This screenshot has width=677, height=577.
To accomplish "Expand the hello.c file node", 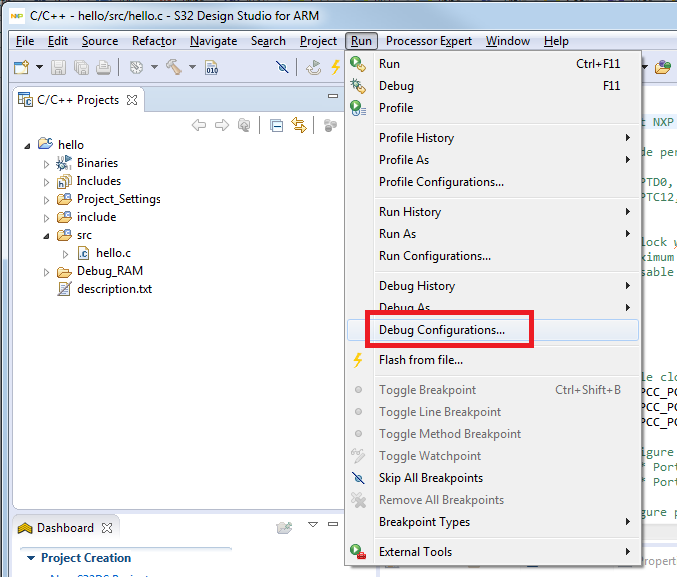I will (x=65, y=254).
